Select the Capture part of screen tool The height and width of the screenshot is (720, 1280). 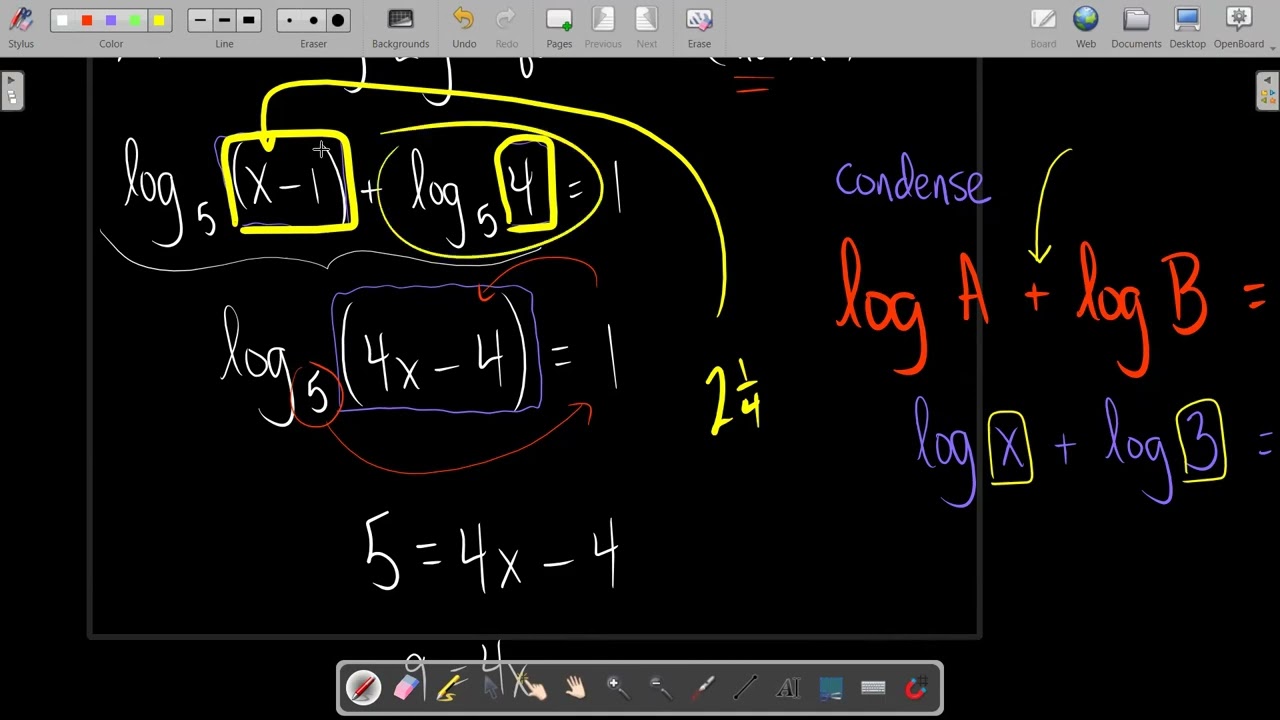pos(830,688)
